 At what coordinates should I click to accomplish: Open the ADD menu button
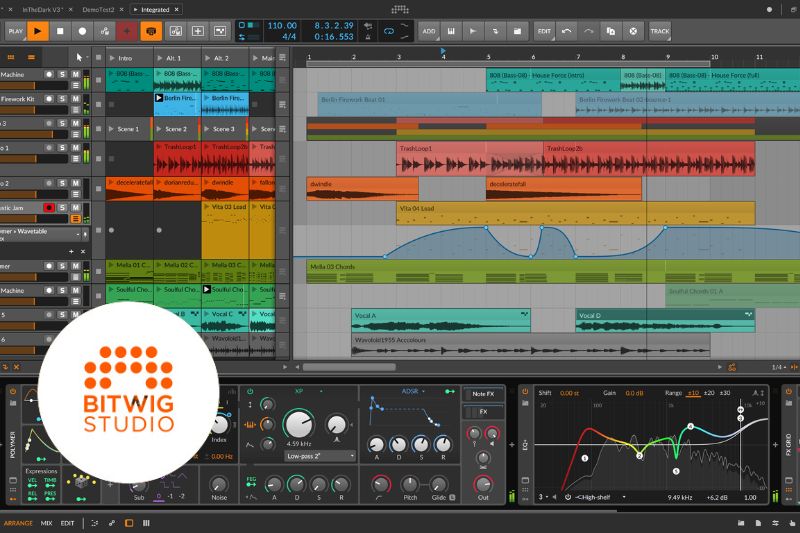[429, 31]
